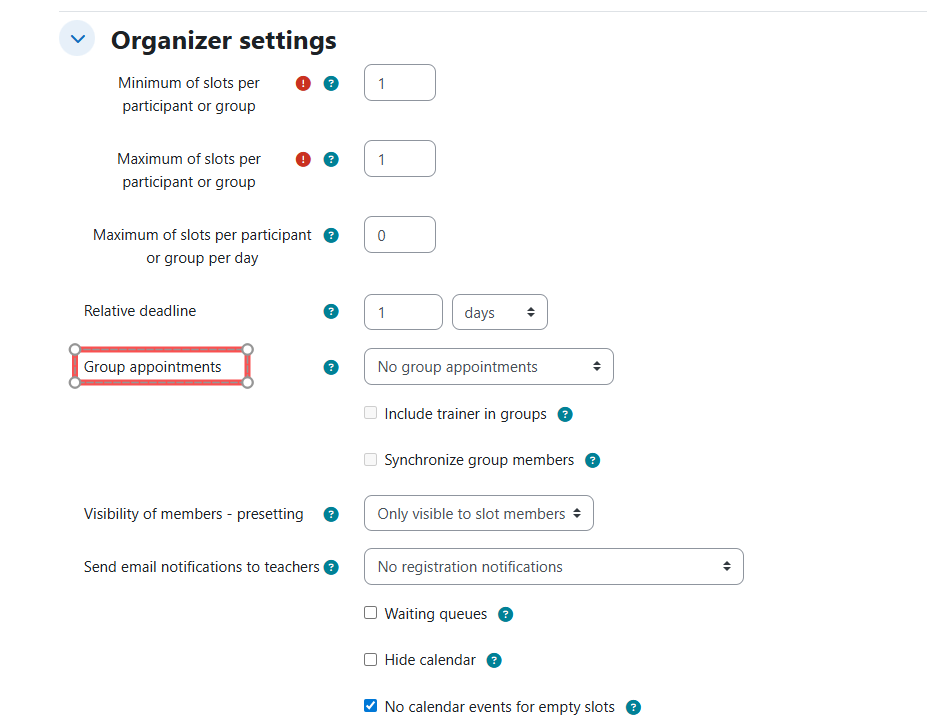Click help icon for Relative deadline
The height and width of the screenshot is (717, 927).
tap(331, 311)
